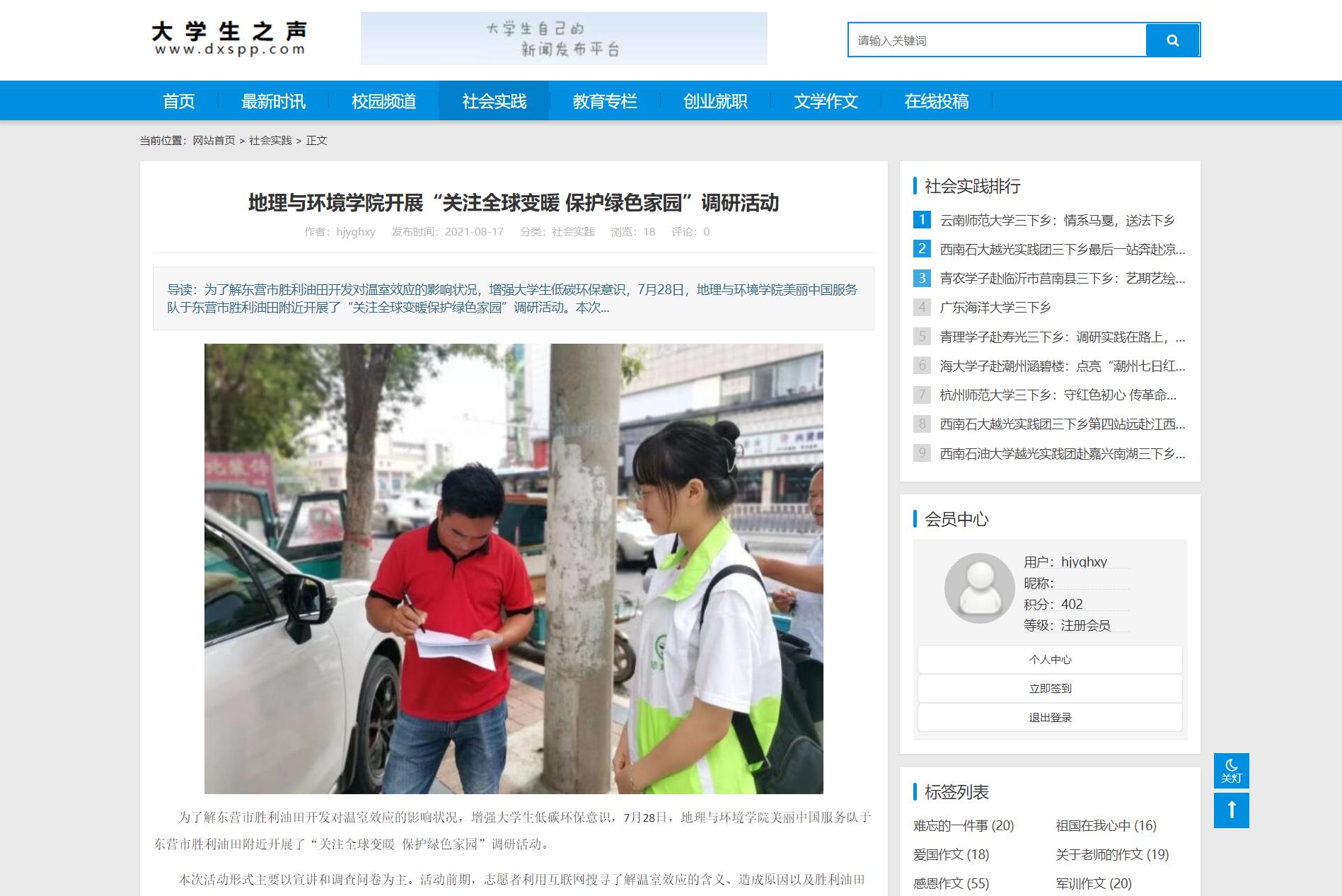Click the article title heading 地理与环境学院开展
The width and height of the screenshot is (1342, 896).
pyautogui.click(x=513, y=203)
